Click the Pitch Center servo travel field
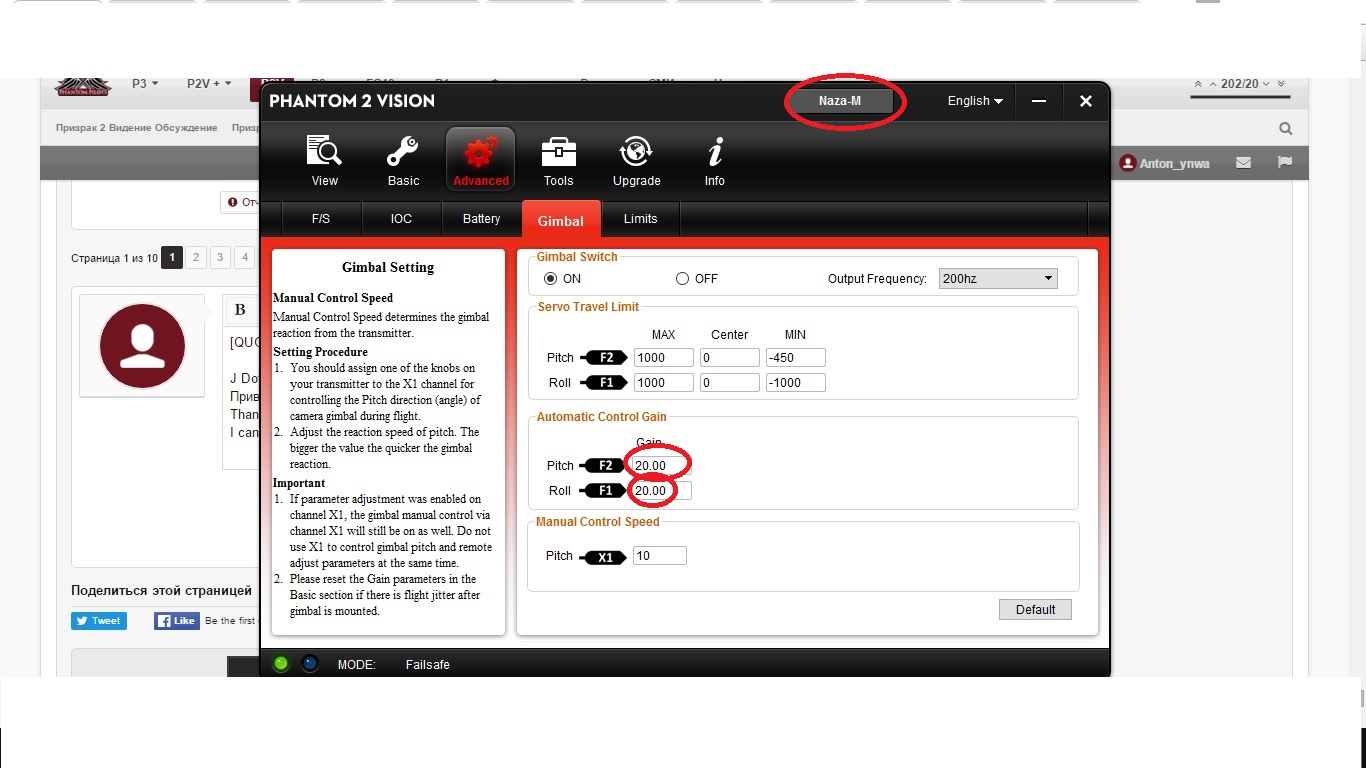This screenshot has width=1366, height=768. pos(729,357)
